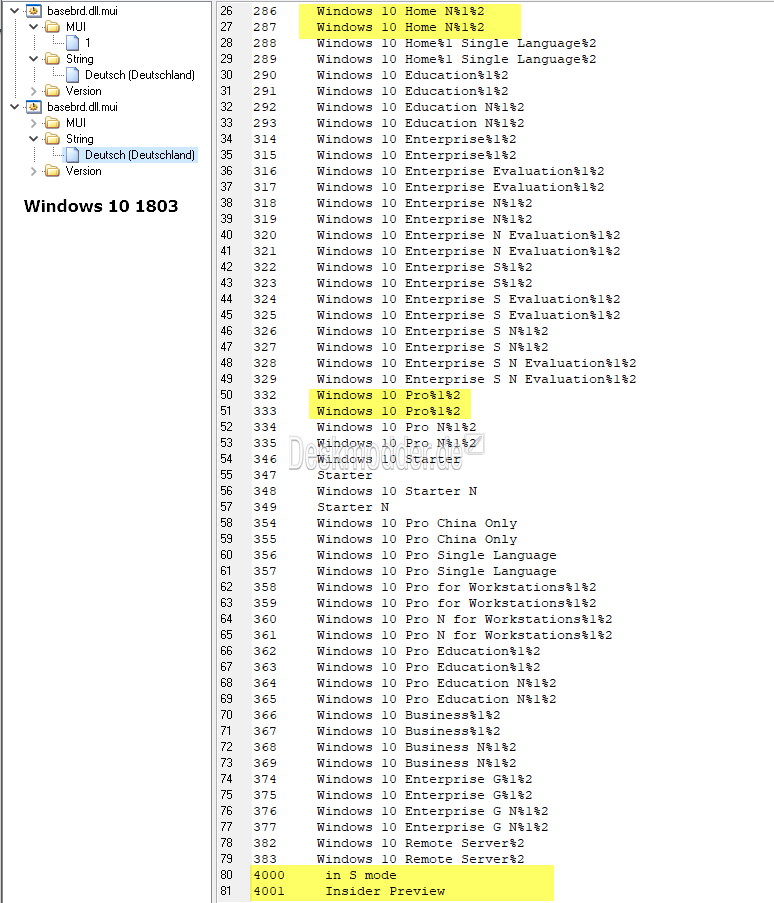Click string ID 360 Pro N for Workstations
Viewport: 774px width, 903px height.
point(464,619)
